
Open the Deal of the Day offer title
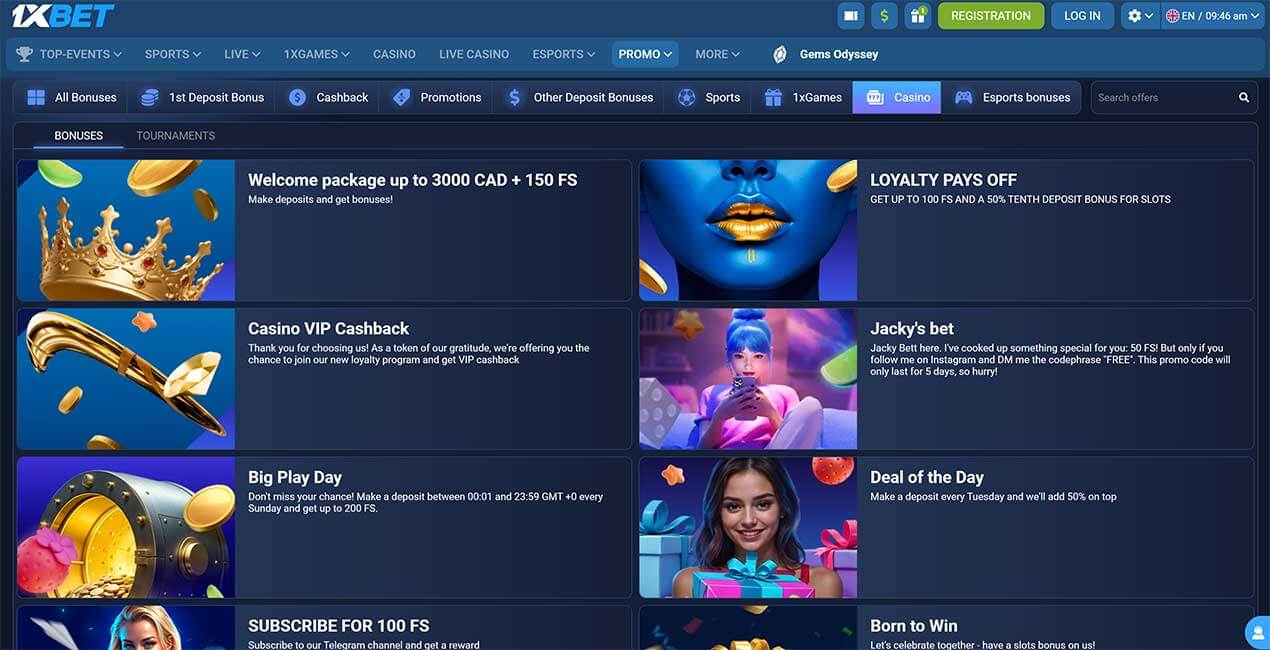(x=927, y=477)
